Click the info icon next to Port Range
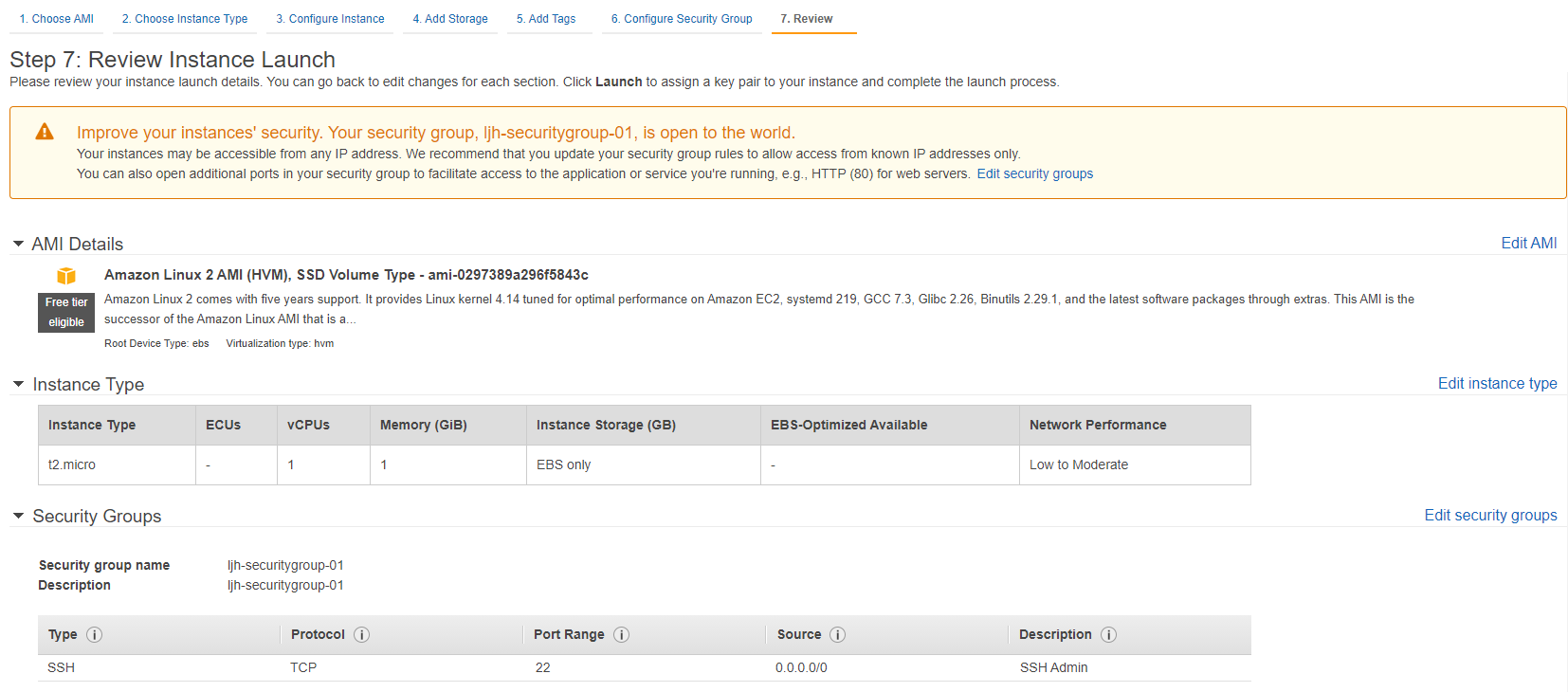 [622, 635]
